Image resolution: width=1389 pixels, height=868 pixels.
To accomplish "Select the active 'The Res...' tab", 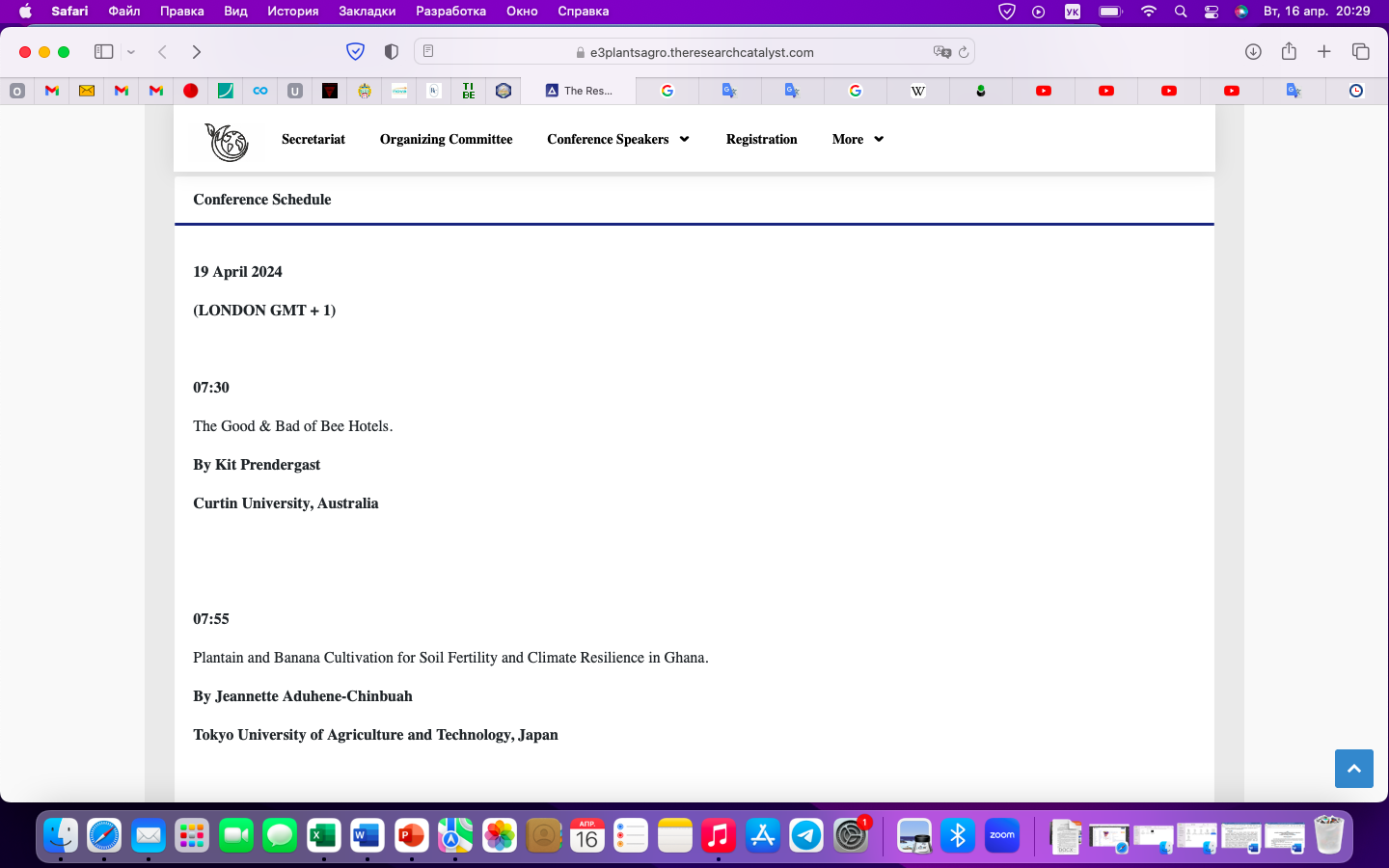I will pos(579,91).
